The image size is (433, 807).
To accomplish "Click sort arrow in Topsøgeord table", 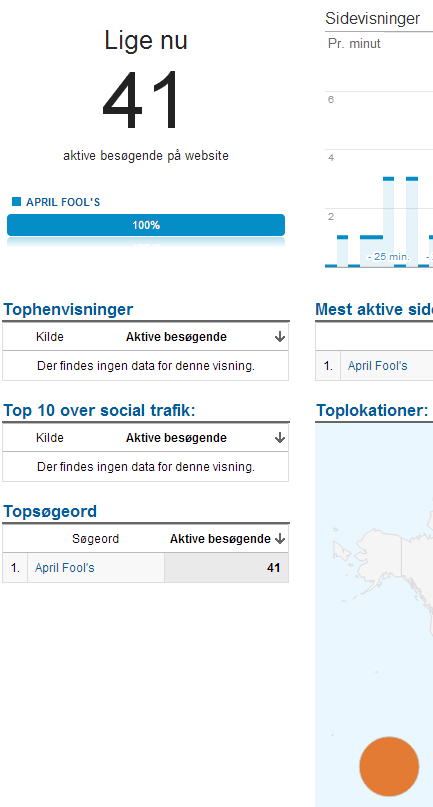I will coord(280,539).
